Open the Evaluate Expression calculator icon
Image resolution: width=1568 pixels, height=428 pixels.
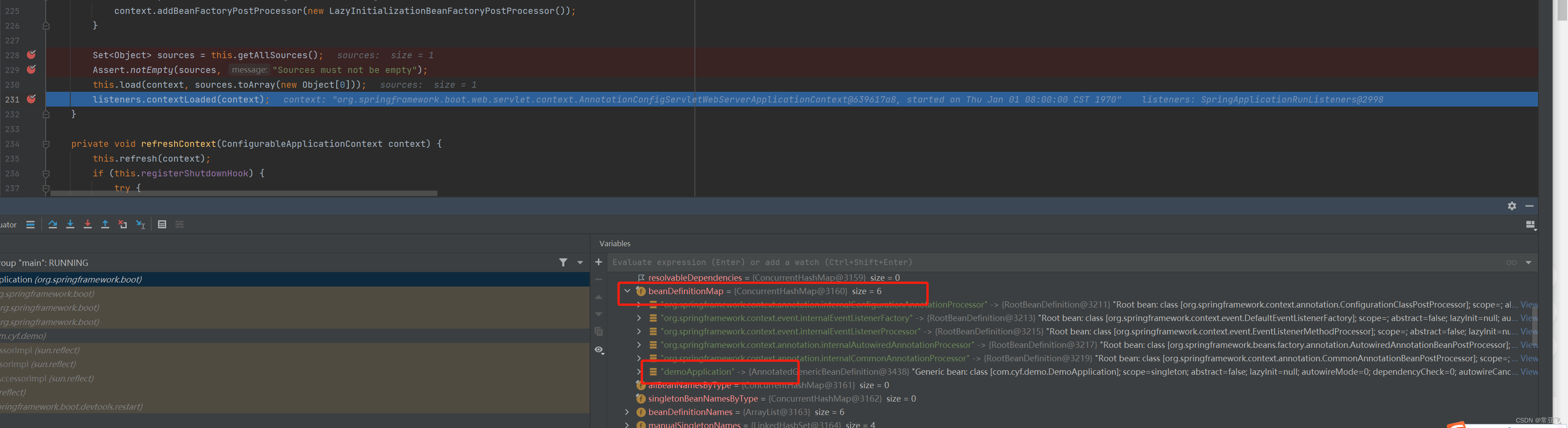[x=162, y=224]
